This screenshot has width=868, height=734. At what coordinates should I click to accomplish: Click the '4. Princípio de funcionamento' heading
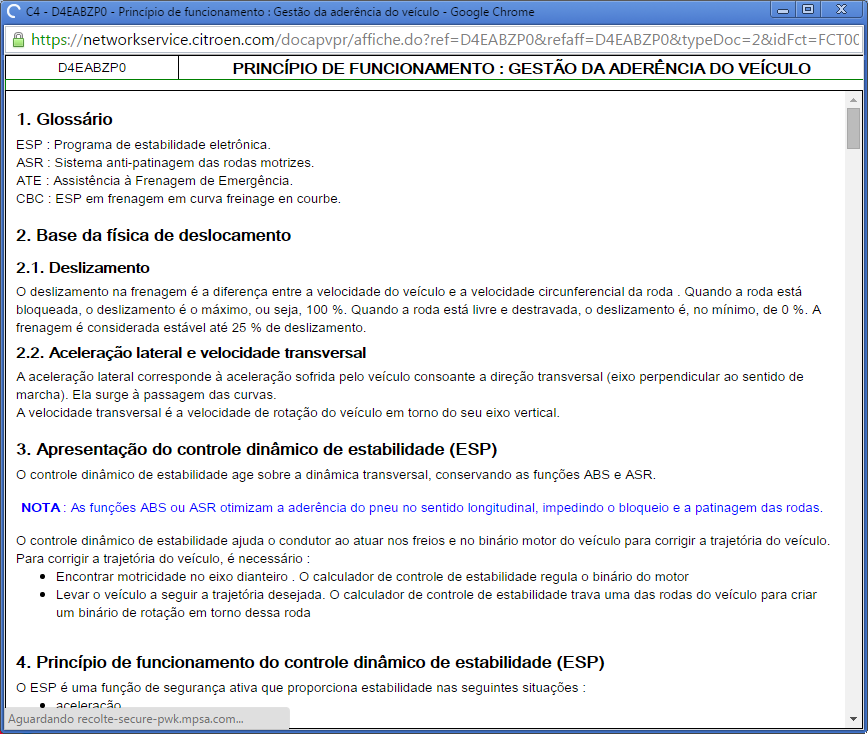(x=310, y=662)
